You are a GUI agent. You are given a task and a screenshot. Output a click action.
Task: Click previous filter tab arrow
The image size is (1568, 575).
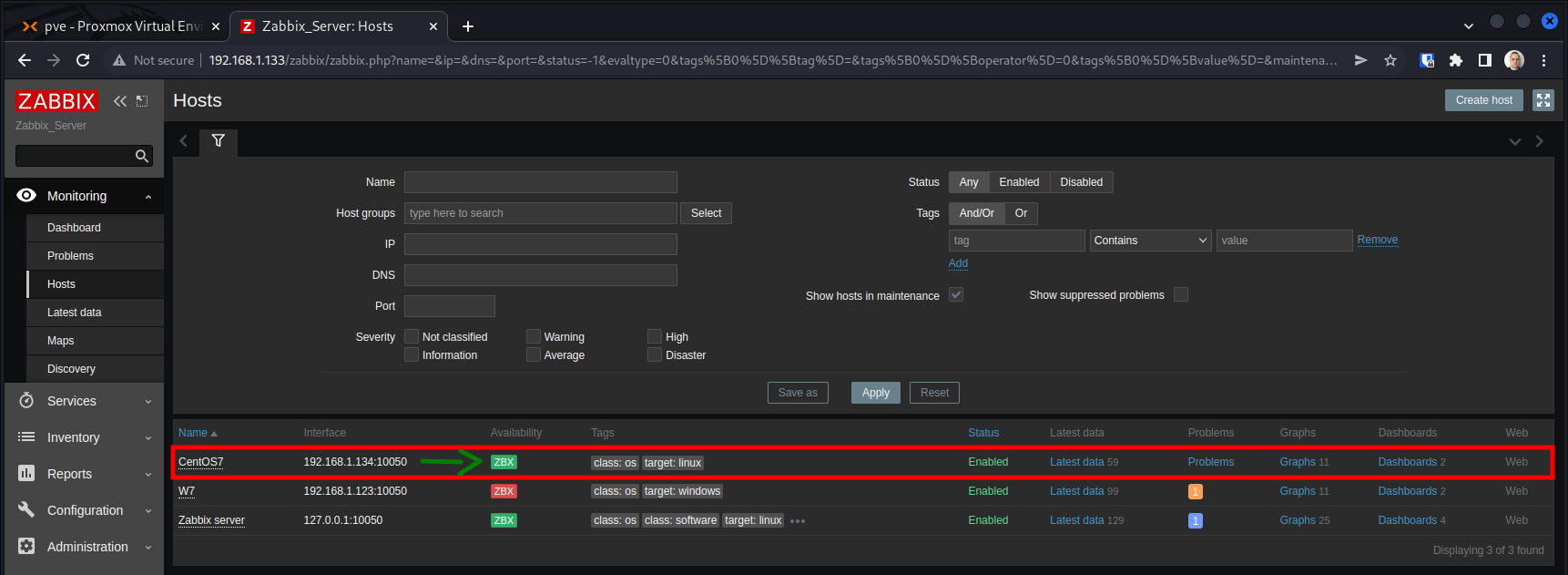click(184, 141)
